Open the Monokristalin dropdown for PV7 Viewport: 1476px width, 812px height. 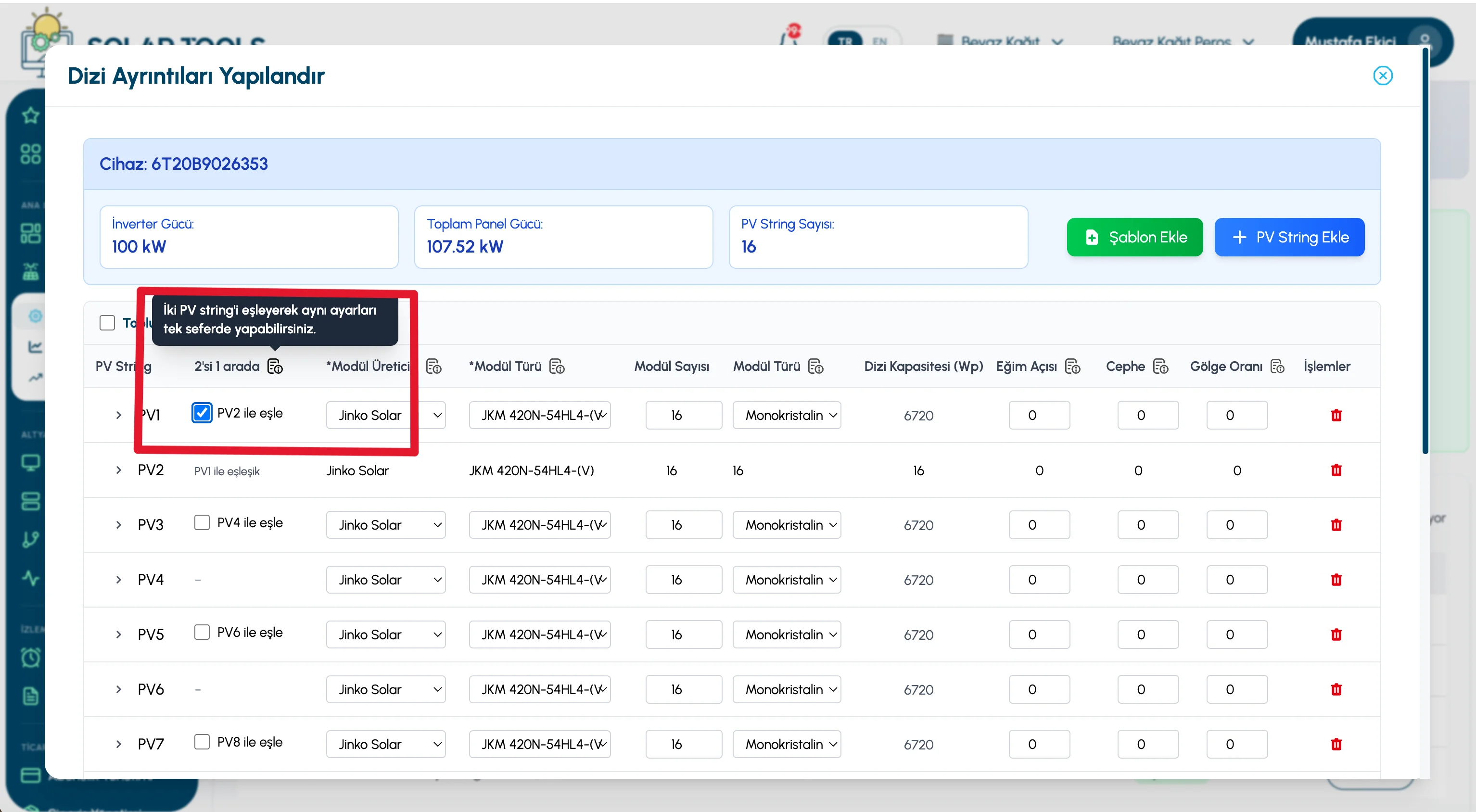click(787, 744)
